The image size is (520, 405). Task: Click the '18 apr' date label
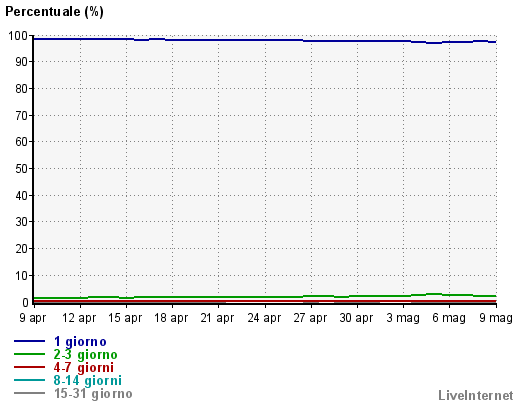[x=171, y=318]
